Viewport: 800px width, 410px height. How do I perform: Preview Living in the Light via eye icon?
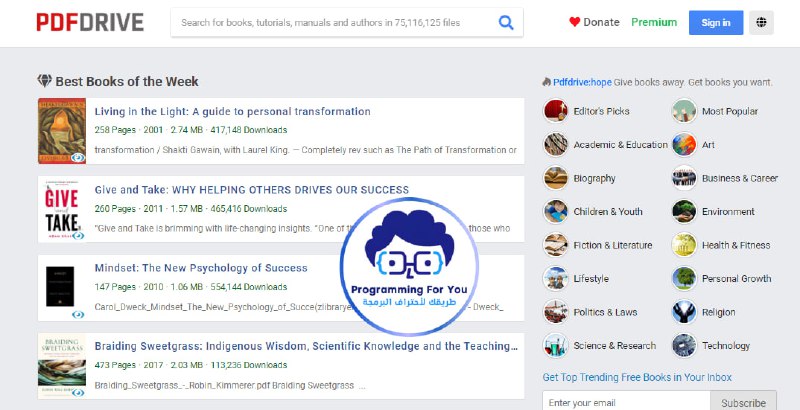coord(78,158)
